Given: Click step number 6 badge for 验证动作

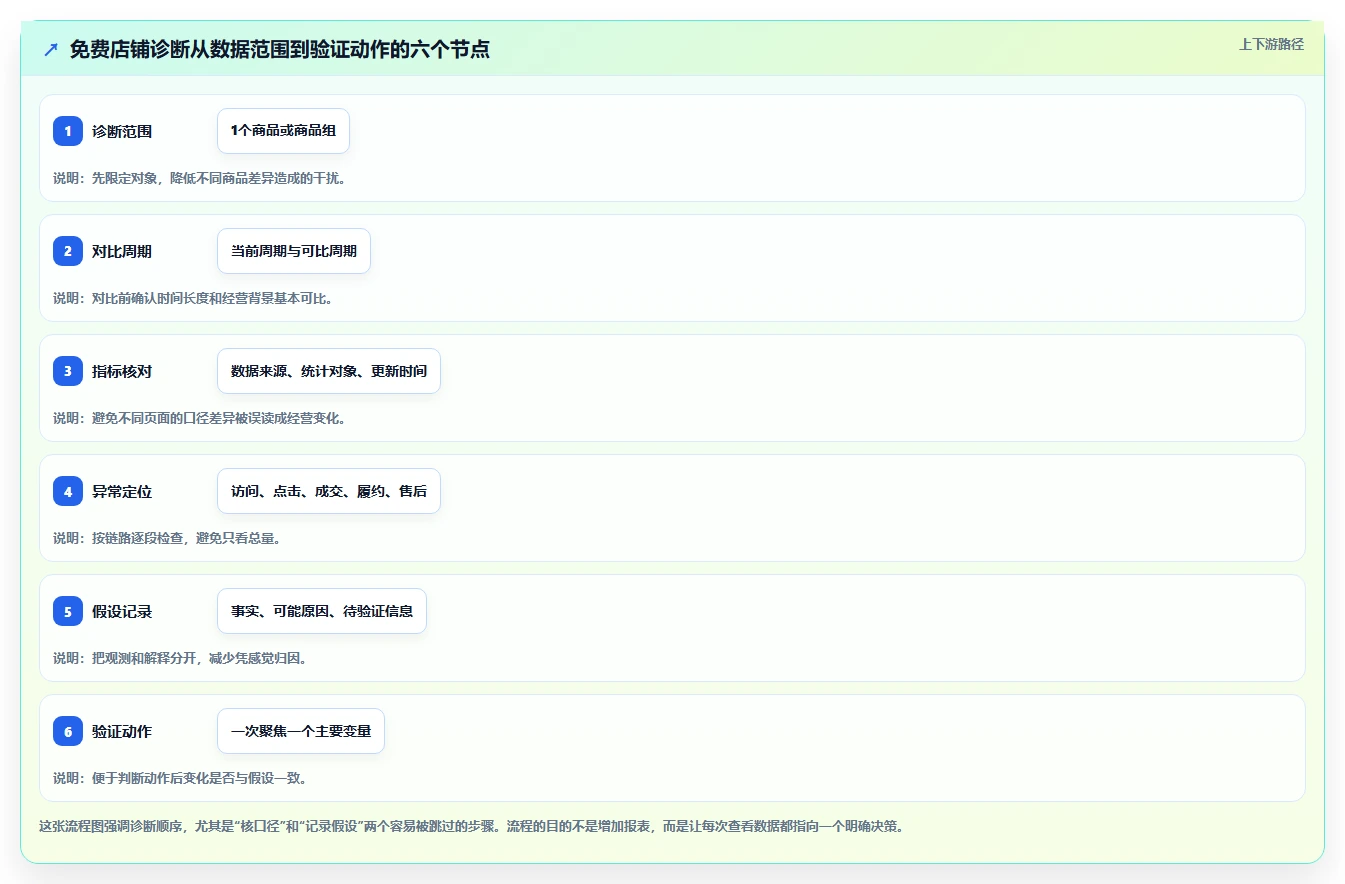Looking at the screenshot, I should tap(68, 731).
